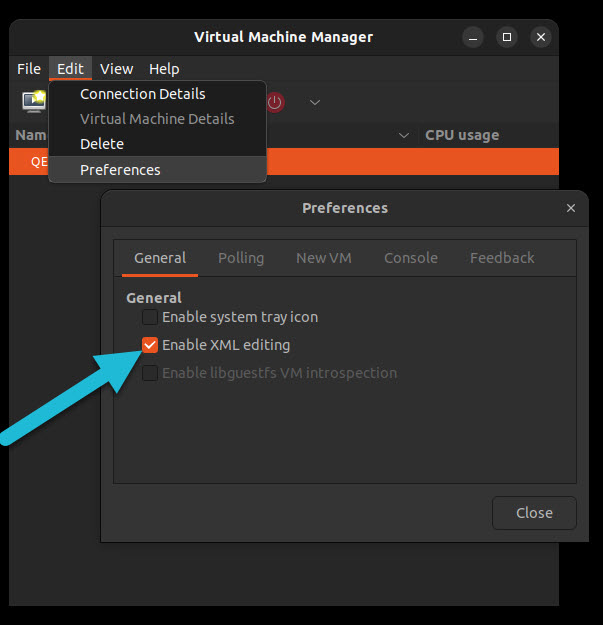The width and height of the screenshot is (603, 625).
Task: Open the View menu
Action: pos(116,69)
